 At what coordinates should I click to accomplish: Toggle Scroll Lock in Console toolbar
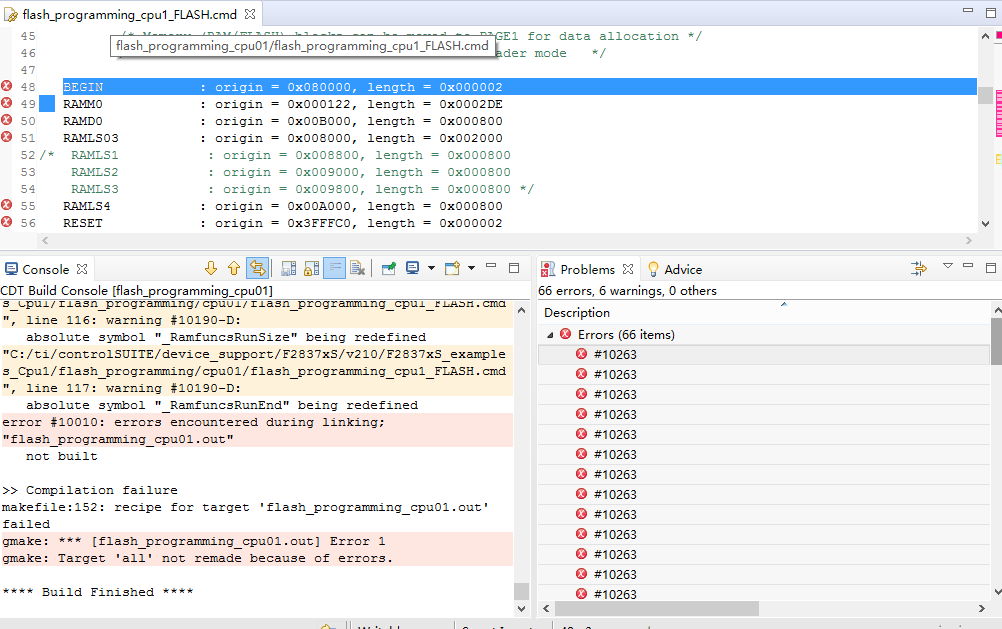pos(311,268)
